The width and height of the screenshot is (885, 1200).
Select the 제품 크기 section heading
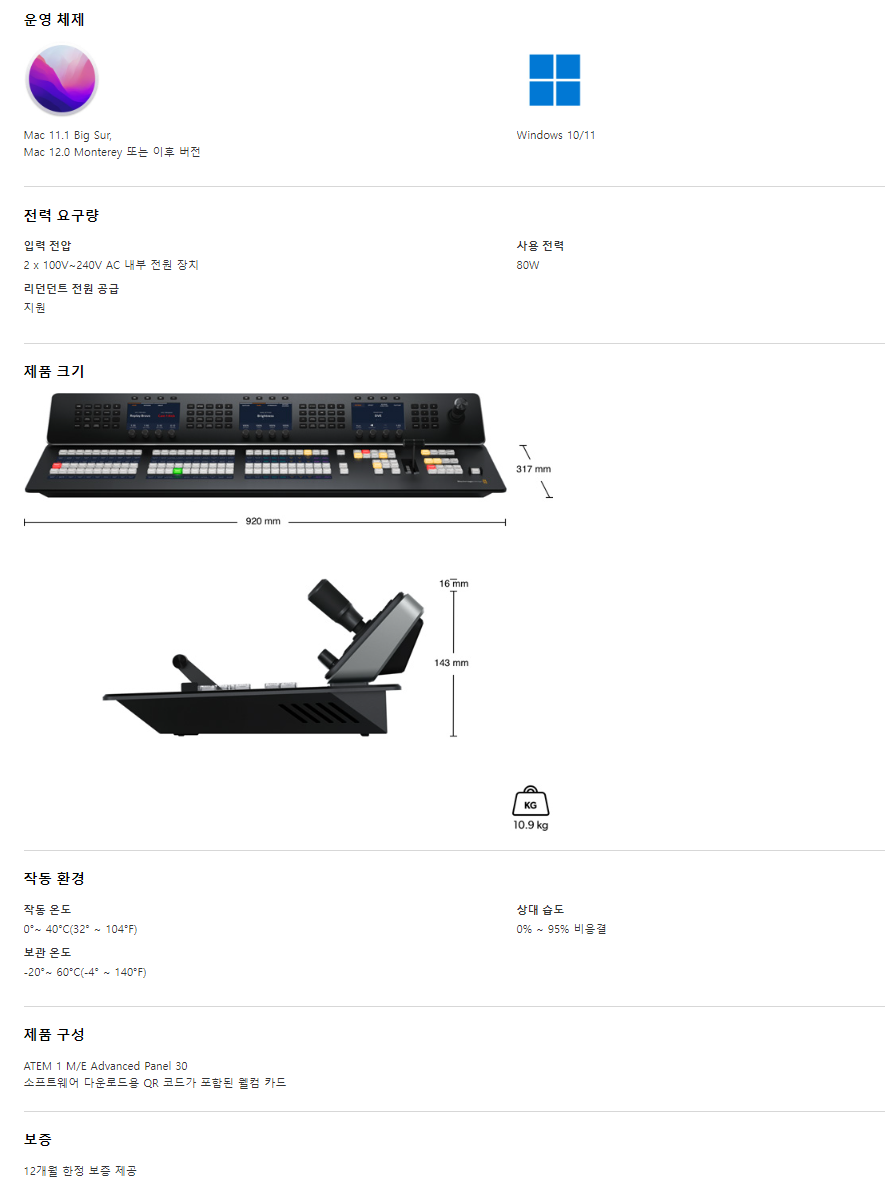(x=54, y=371)
